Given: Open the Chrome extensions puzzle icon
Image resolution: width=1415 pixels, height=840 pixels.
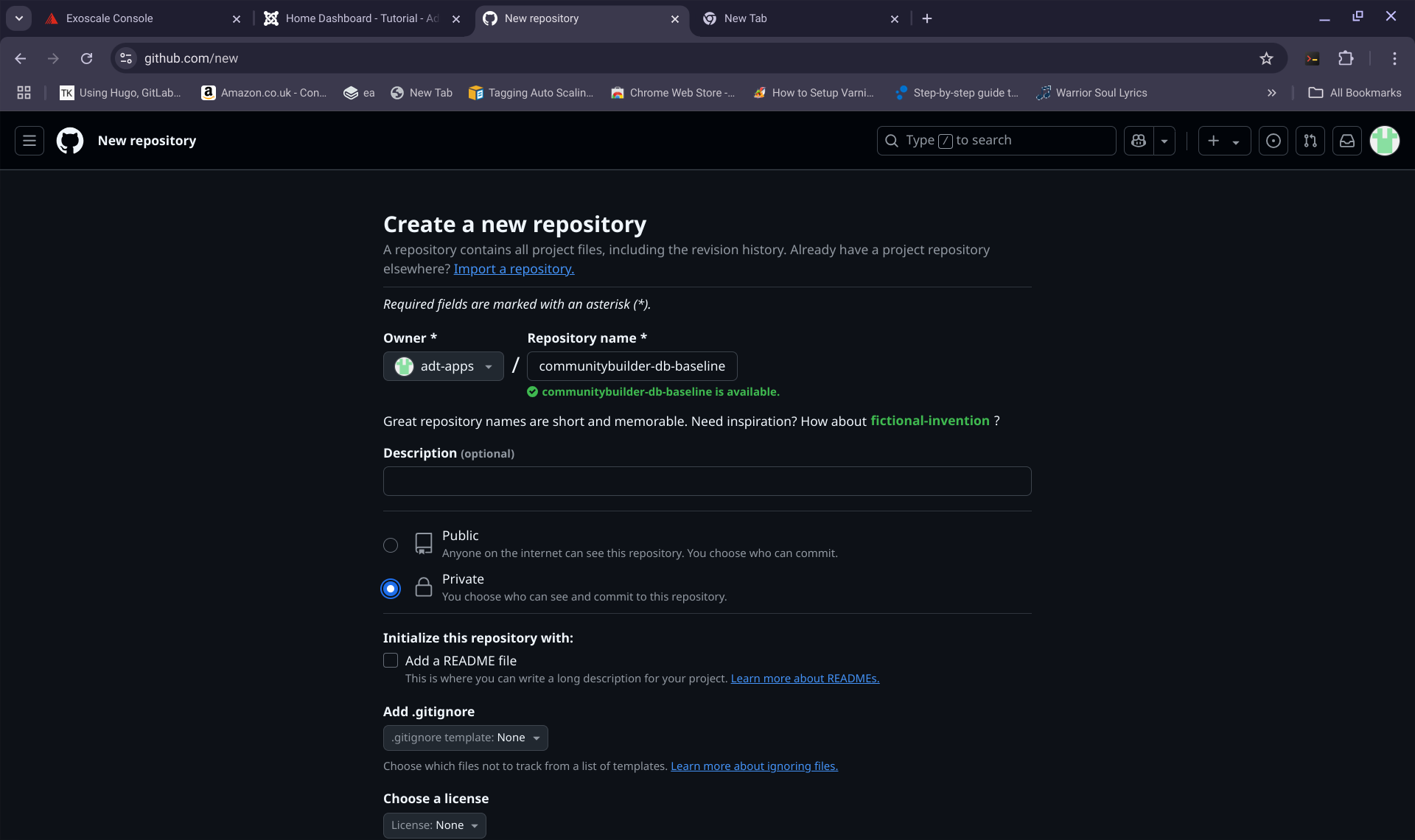Looking at the screenshot, I should 1346,58.
